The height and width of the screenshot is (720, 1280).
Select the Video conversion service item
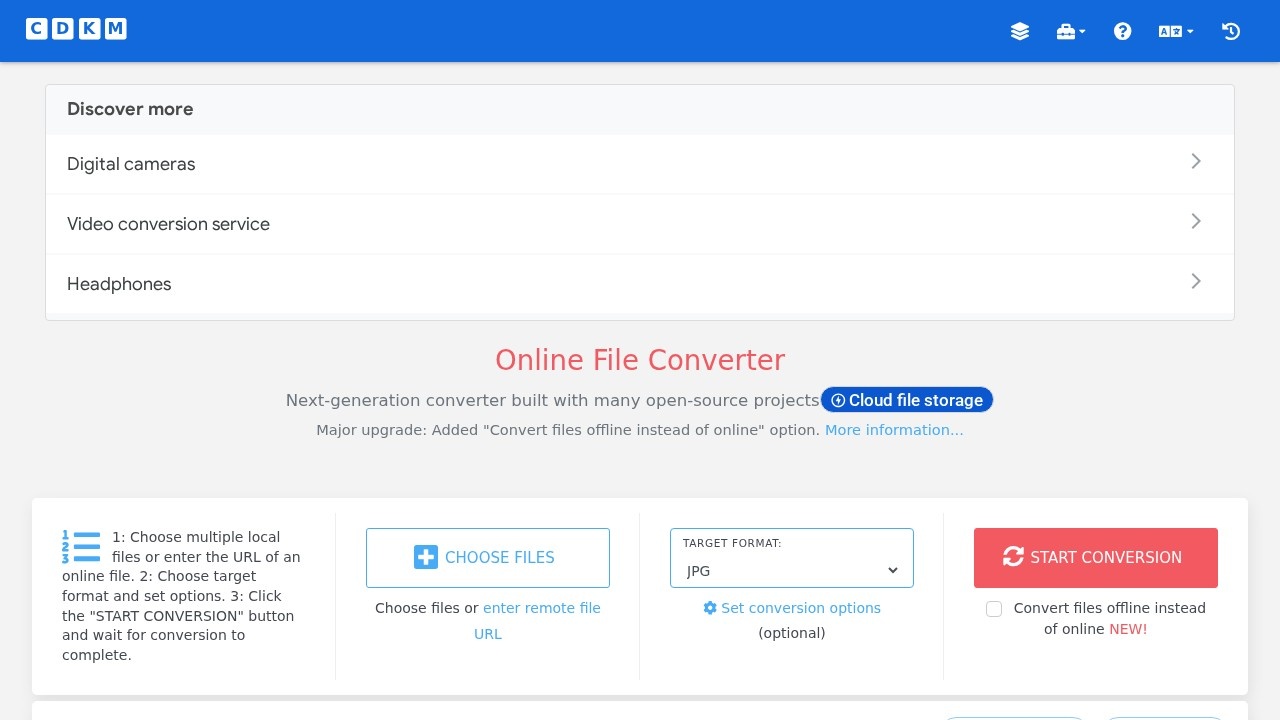168,224
